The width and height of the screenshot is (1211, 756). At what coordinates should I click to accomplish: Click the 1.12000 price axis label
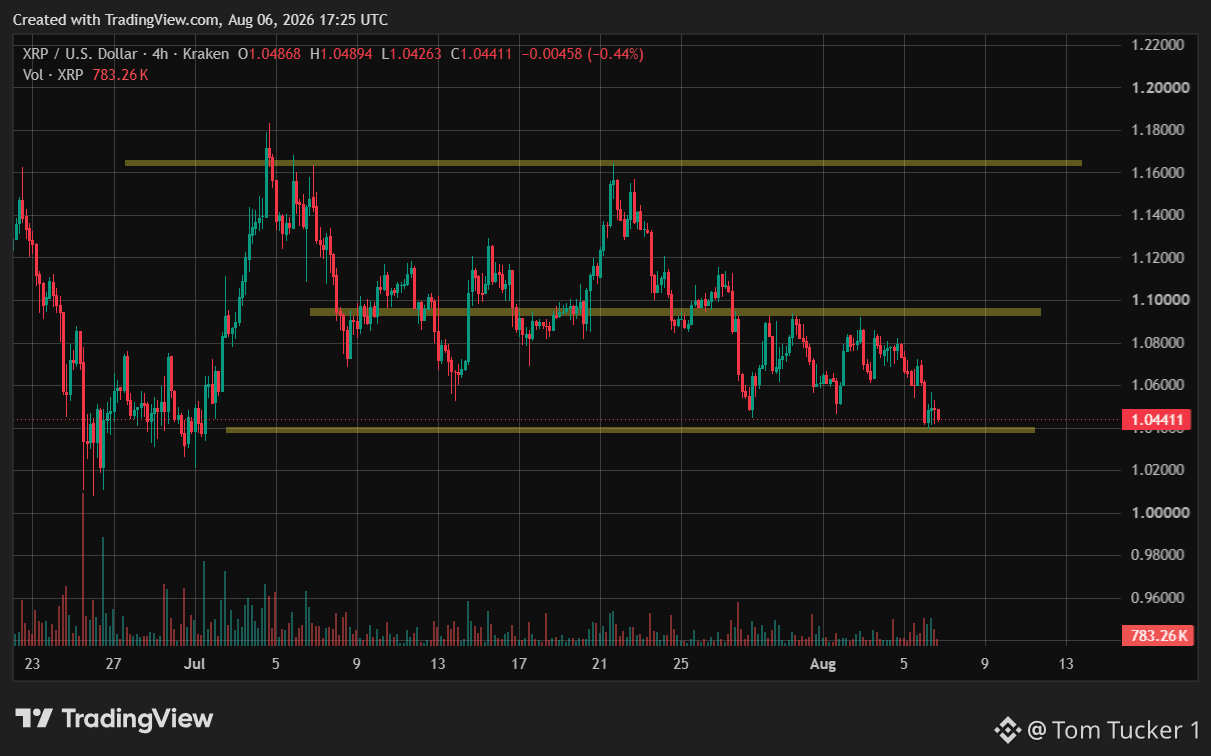[x=1158, y=258]
